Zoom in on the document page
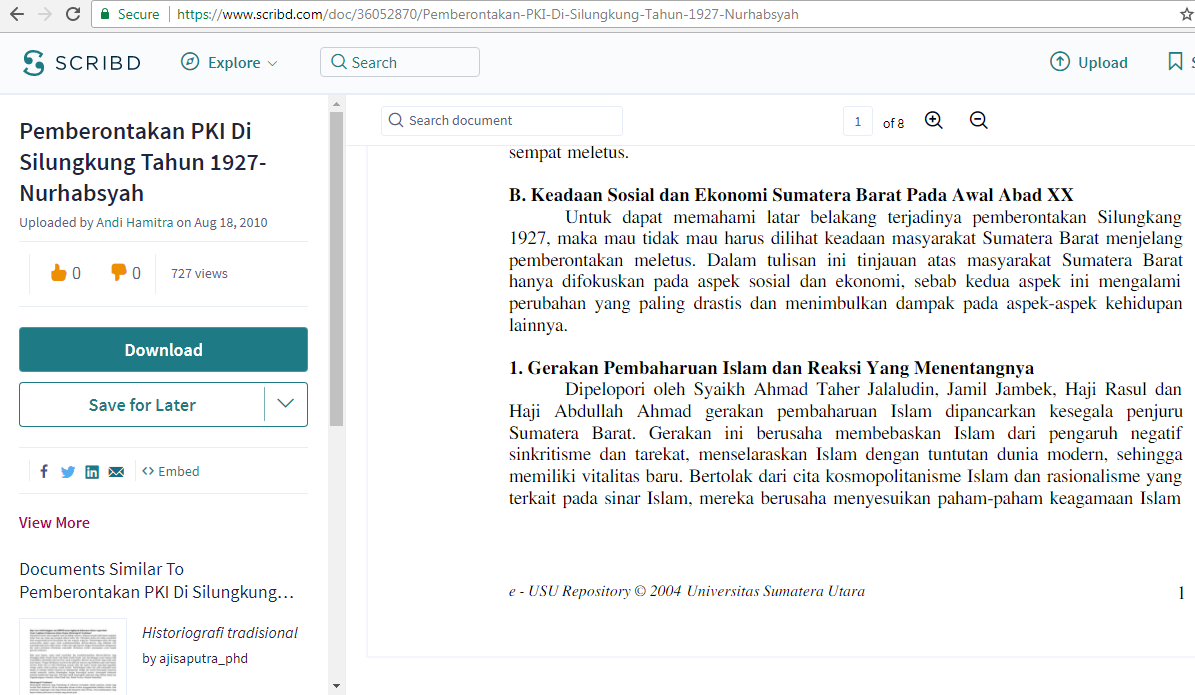The image size is (1195, 695). pyautogui.click(x=934, y=120)
